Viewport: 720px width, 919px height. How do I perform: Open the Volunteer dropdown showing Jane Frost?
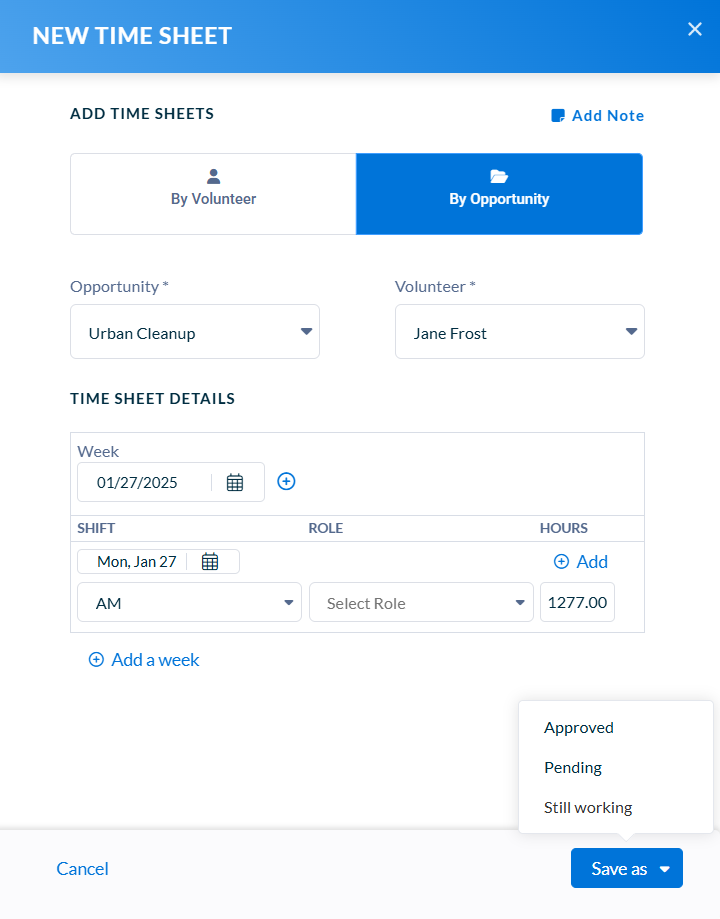pos(519,332)
